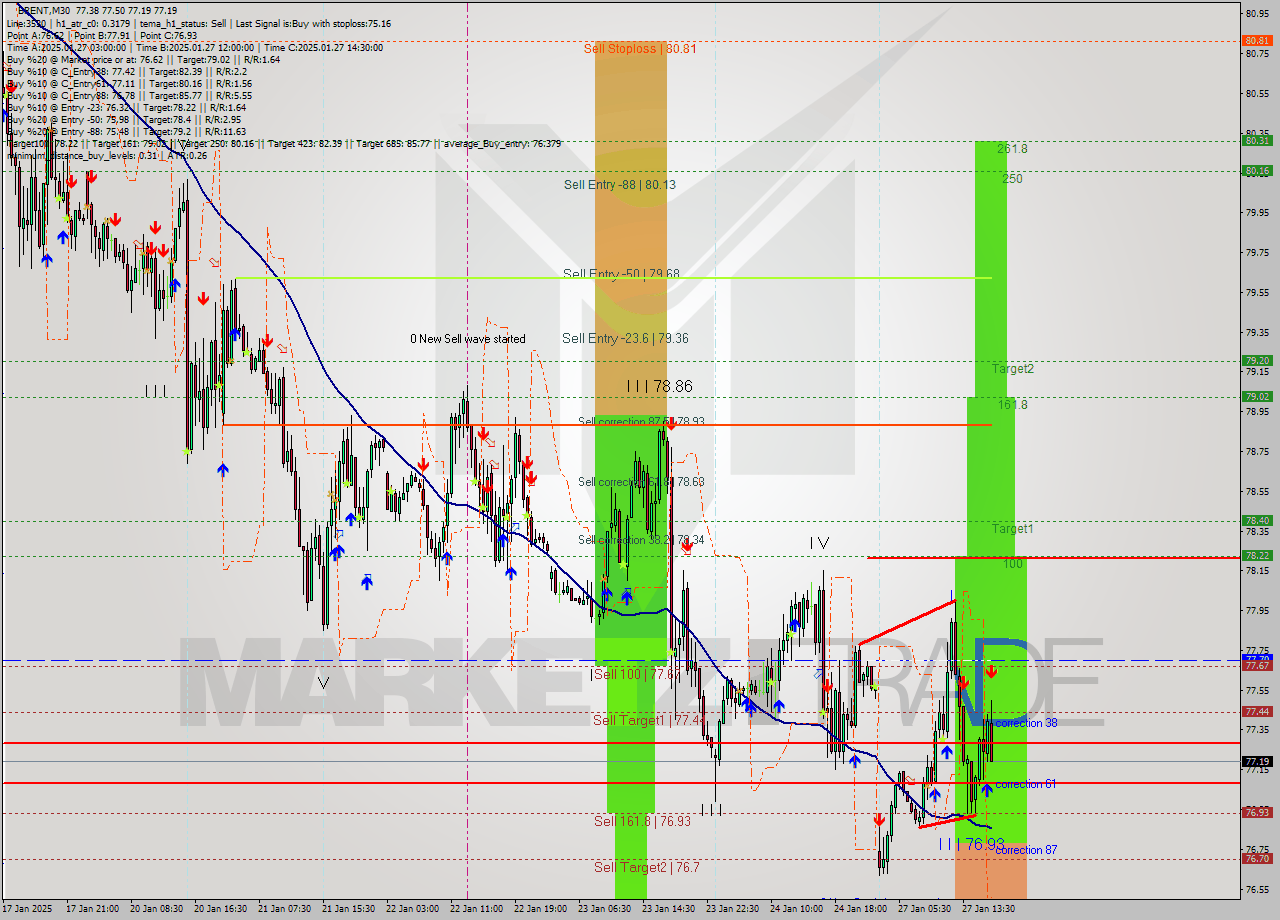Screen dimensions: 1280x920
Task: Click the 'I V' wave label
Action: click(819, 542)
